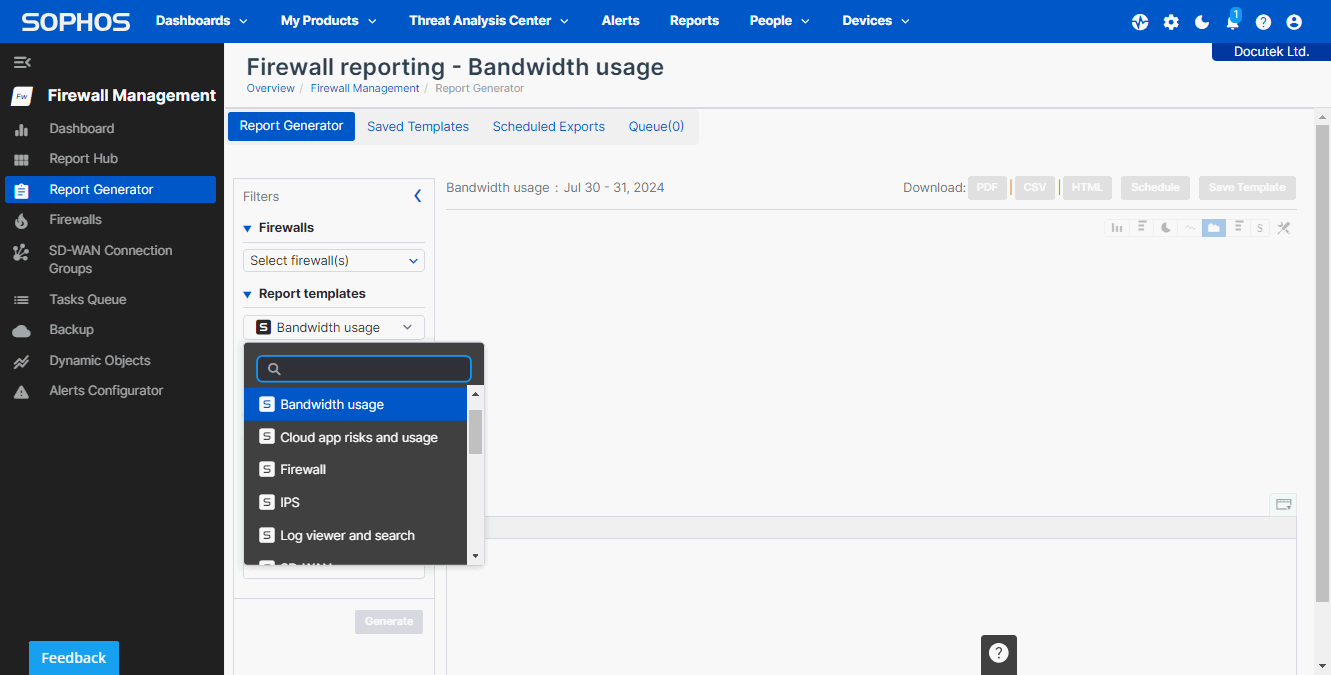Viewport: 1331px width, 675px height.
Task: Open SD-WAN Connection Groups
Action: [110, 259]
